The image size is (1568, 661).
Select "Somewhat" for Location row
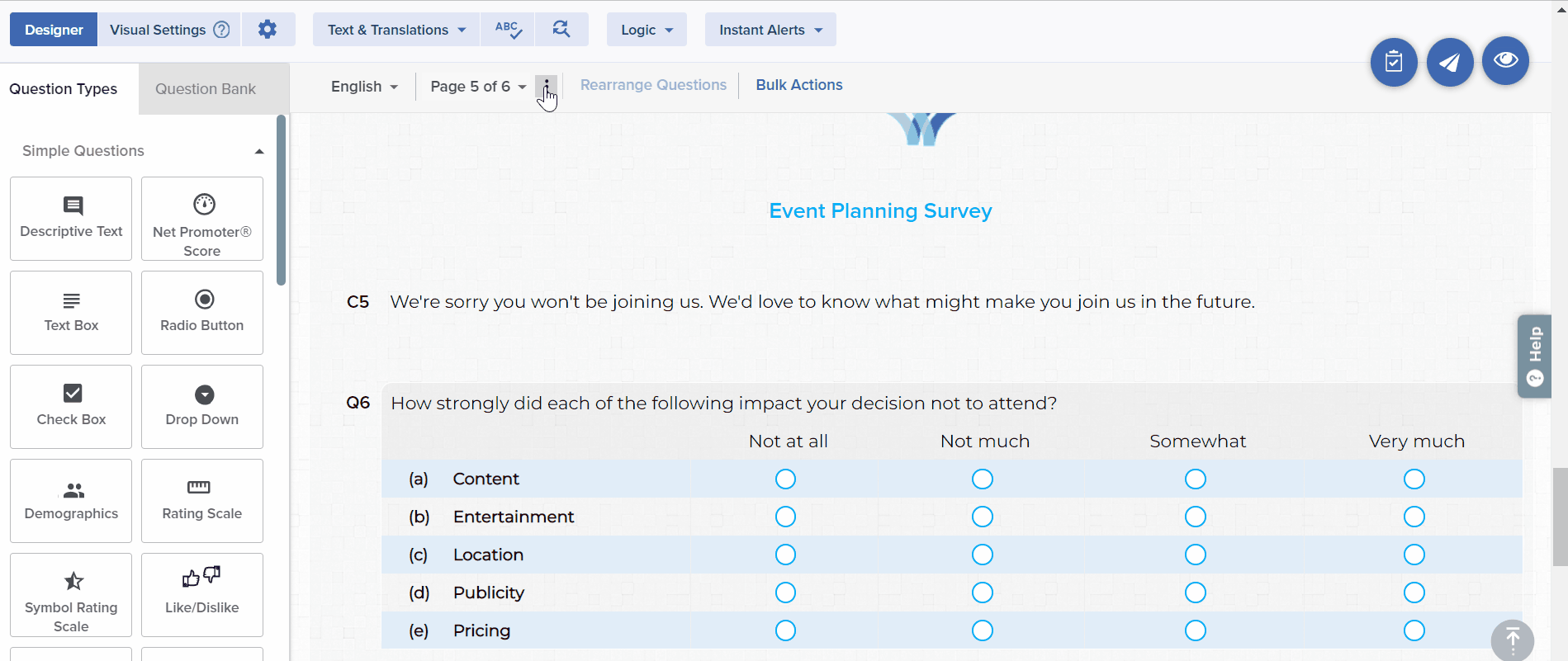1195,555
